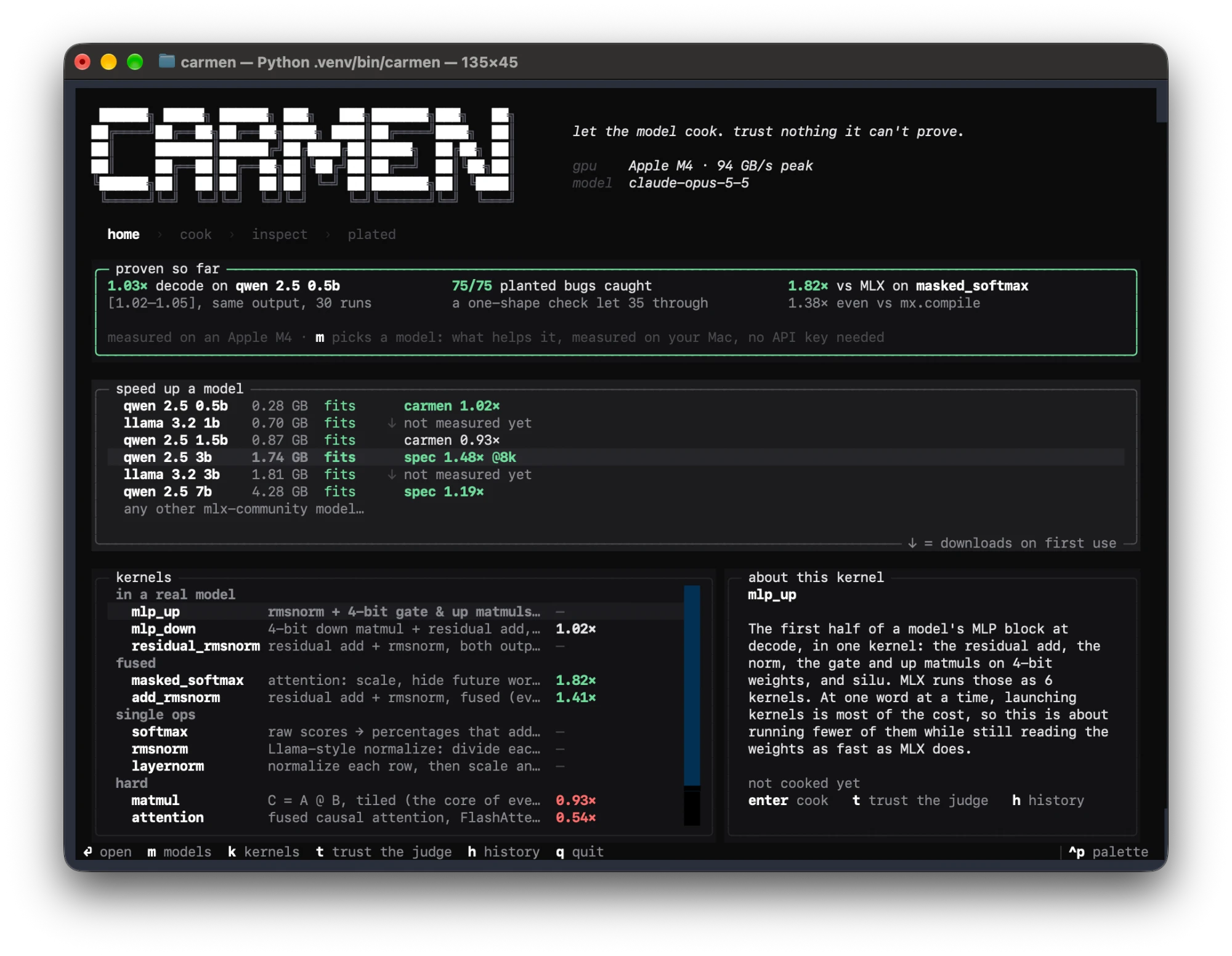Click 'trust the judge' in kernel panel
1232x956 pixels.
(x=920, y=801)
